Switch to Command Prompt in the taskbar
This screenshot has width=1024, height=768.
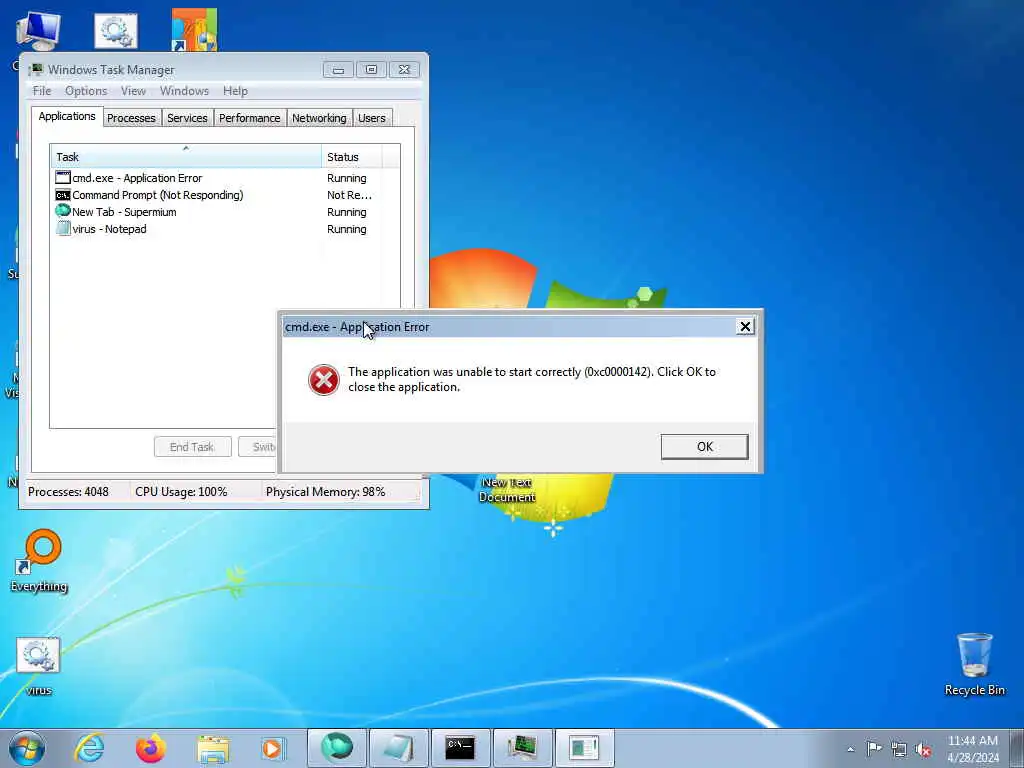pos(460,748)
